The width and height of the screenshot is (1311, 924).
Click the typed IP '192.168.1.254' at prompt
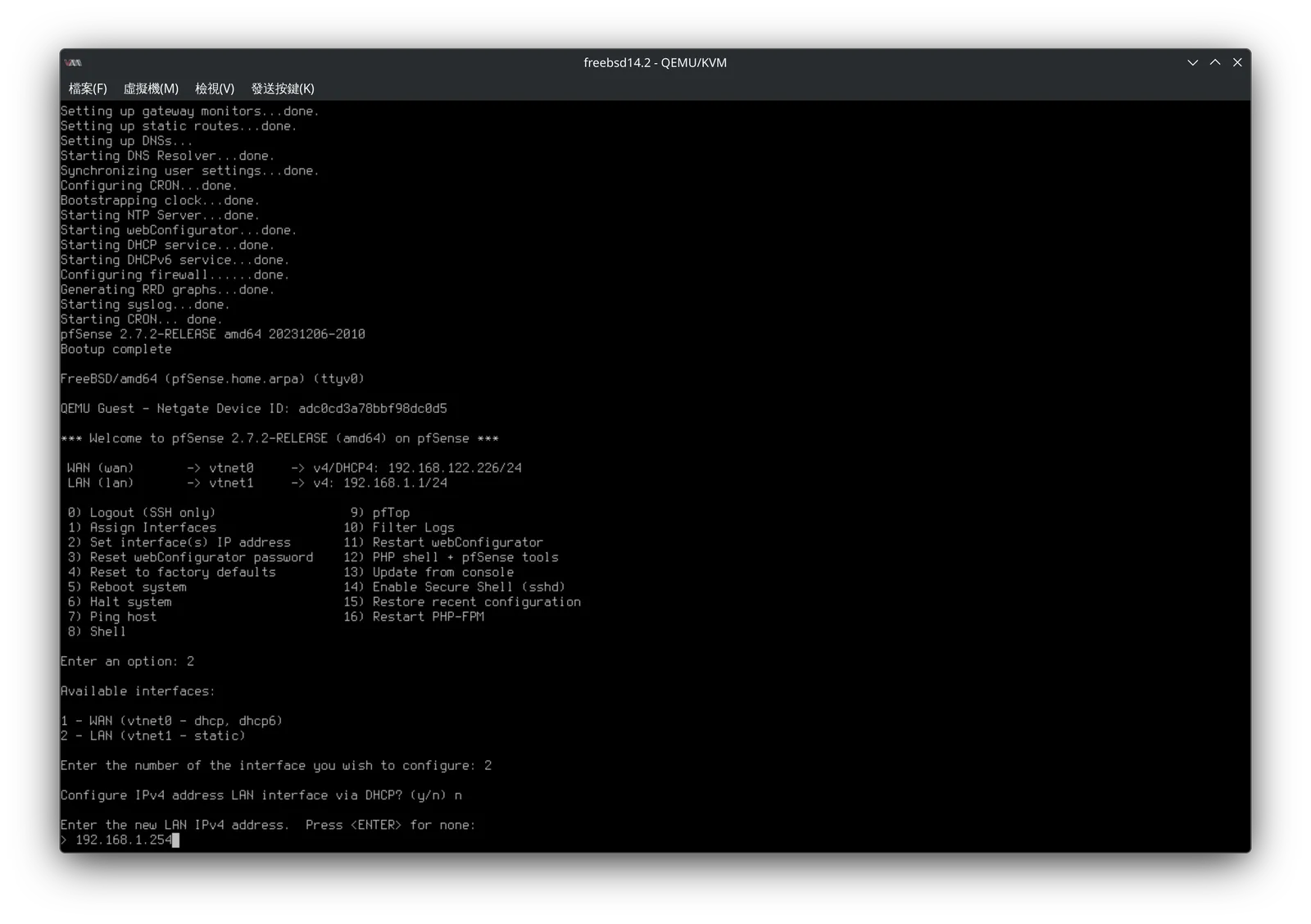pos(124,840)
